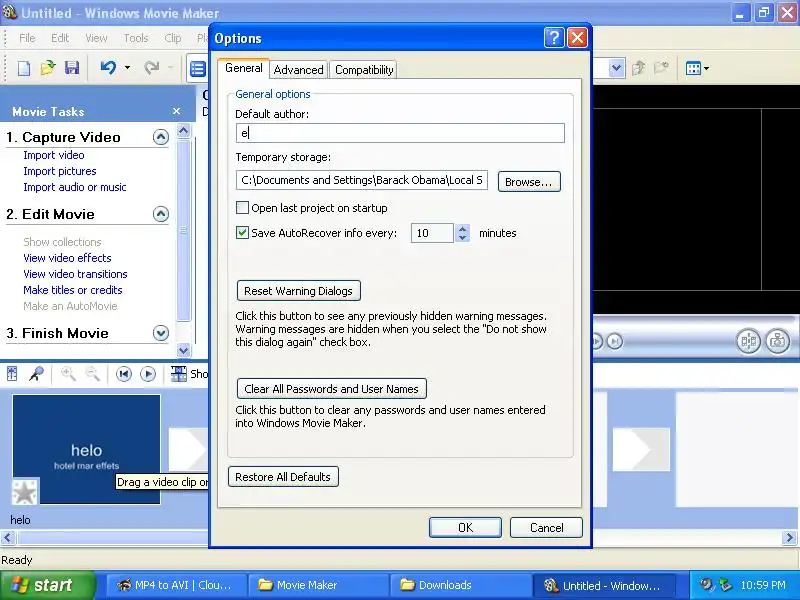800x600 pixels.
Task: Close the Movie Tasks pane with X
Action: [177, 111]
